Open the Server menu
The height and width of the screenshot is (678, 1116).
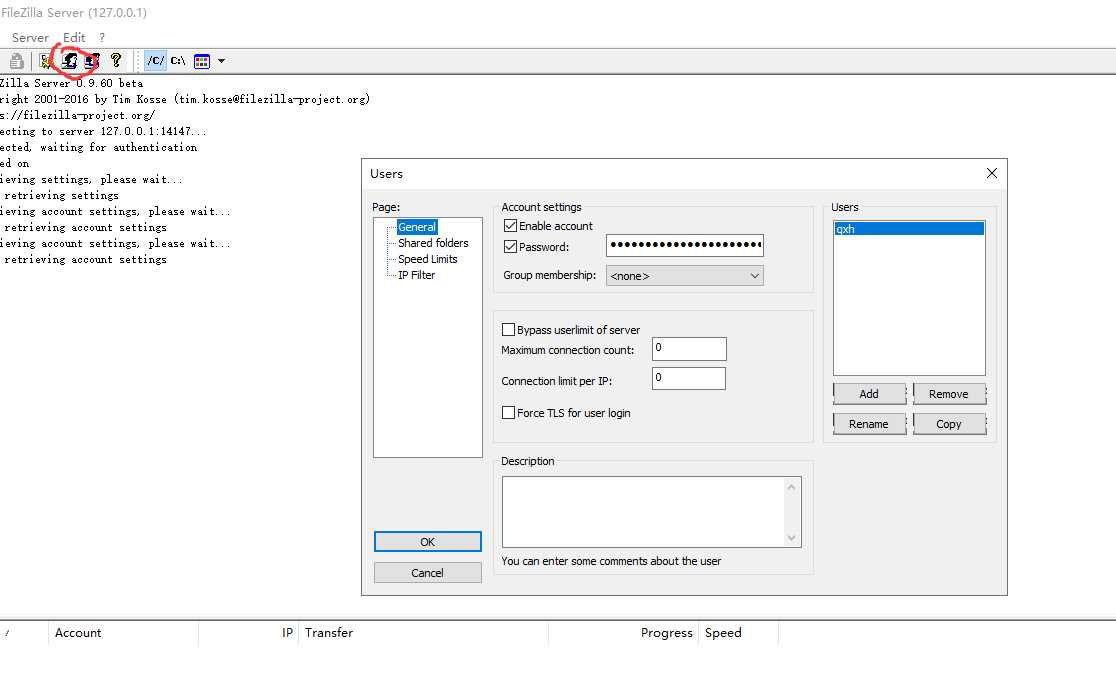click(x=30, y=38)
